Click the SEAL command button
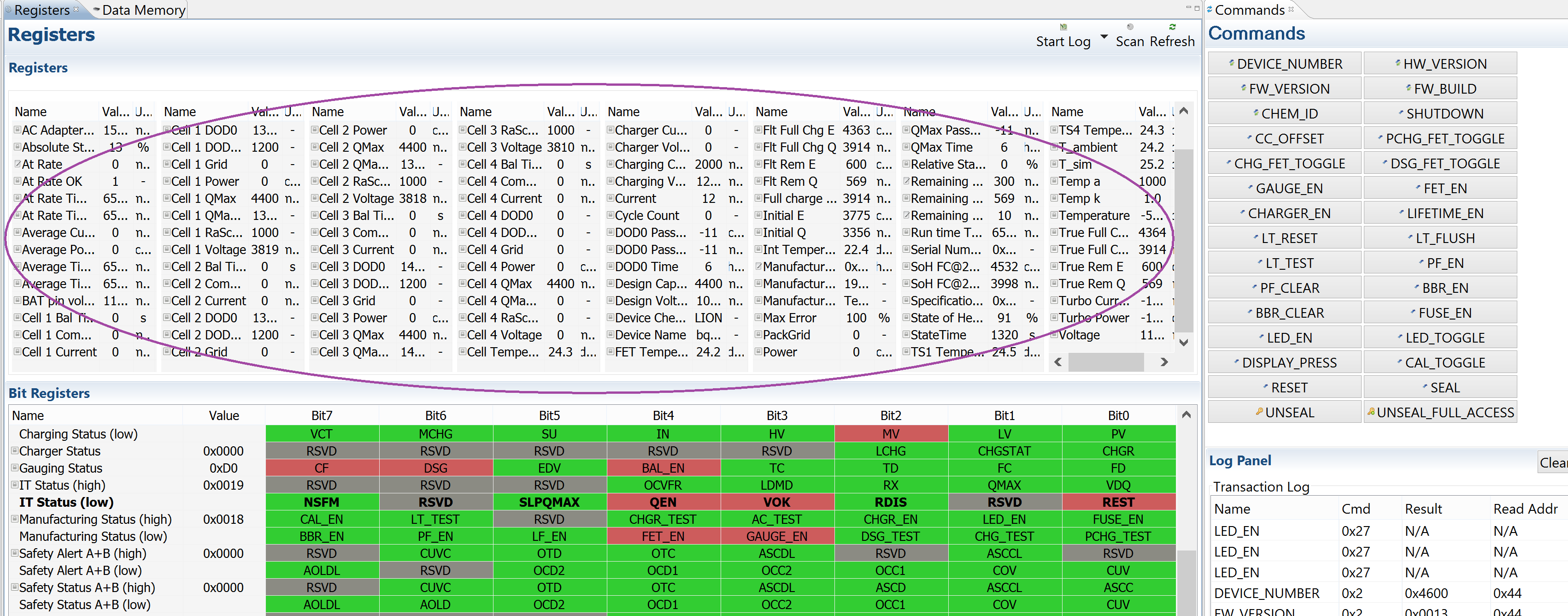 pyautogui.click(x=1440, y=387)
